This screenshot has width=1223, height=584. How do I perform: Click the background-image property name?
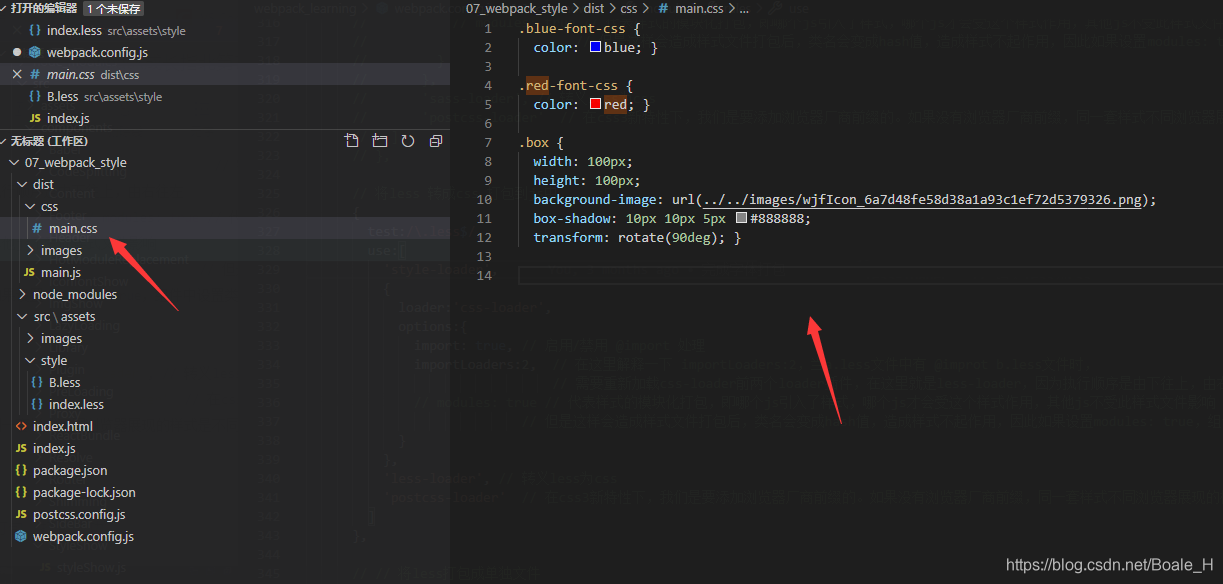[593, 199]
